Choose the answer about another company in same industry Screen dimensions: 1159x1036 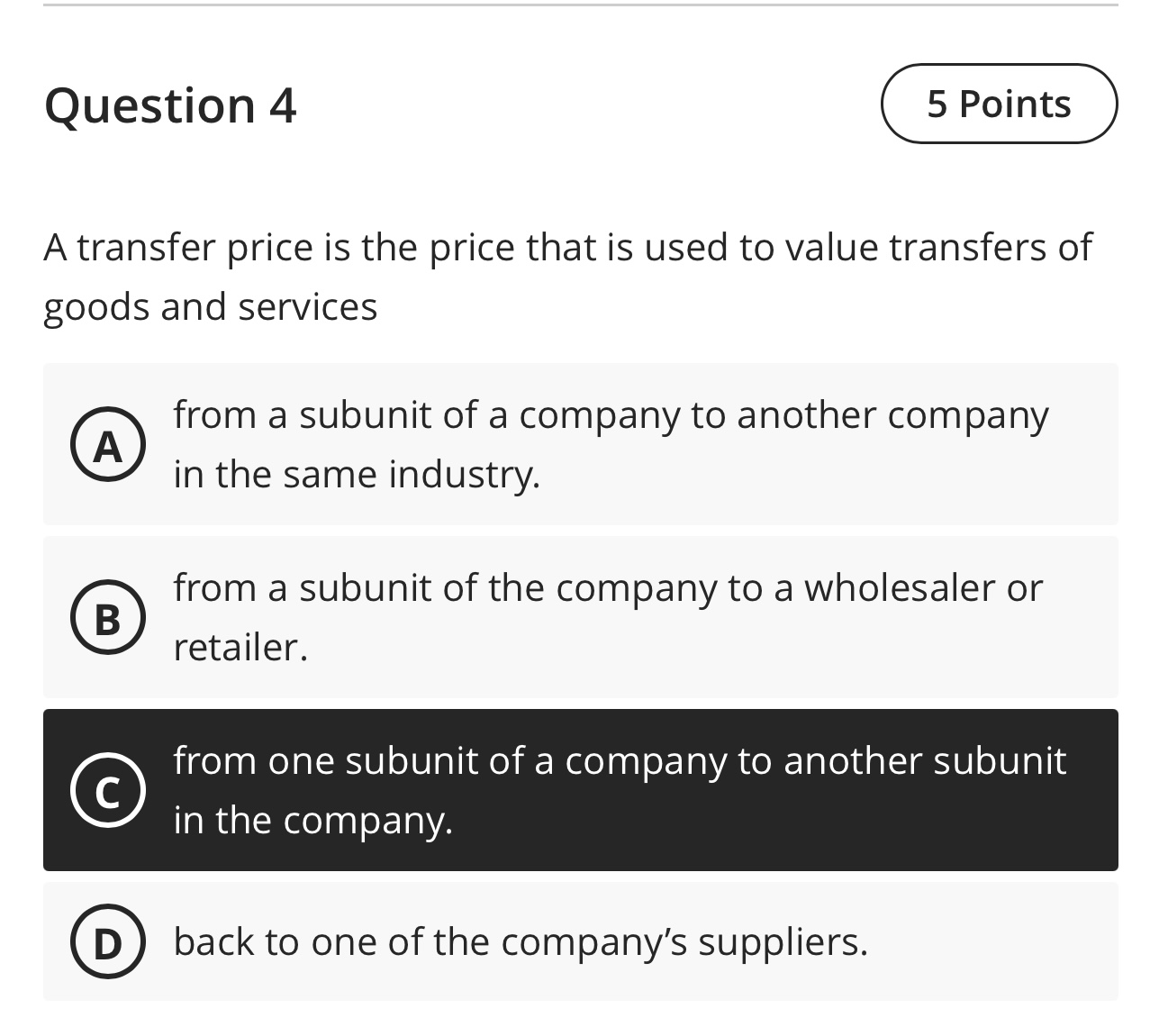point(579,443)
